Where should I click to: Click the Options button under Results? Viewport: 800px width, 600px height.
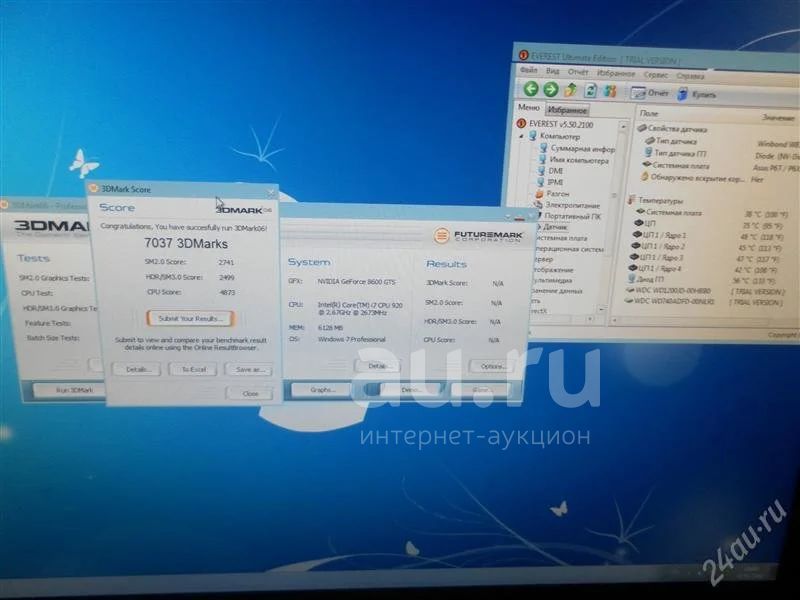pyautogui.click(x=493, y=366)
